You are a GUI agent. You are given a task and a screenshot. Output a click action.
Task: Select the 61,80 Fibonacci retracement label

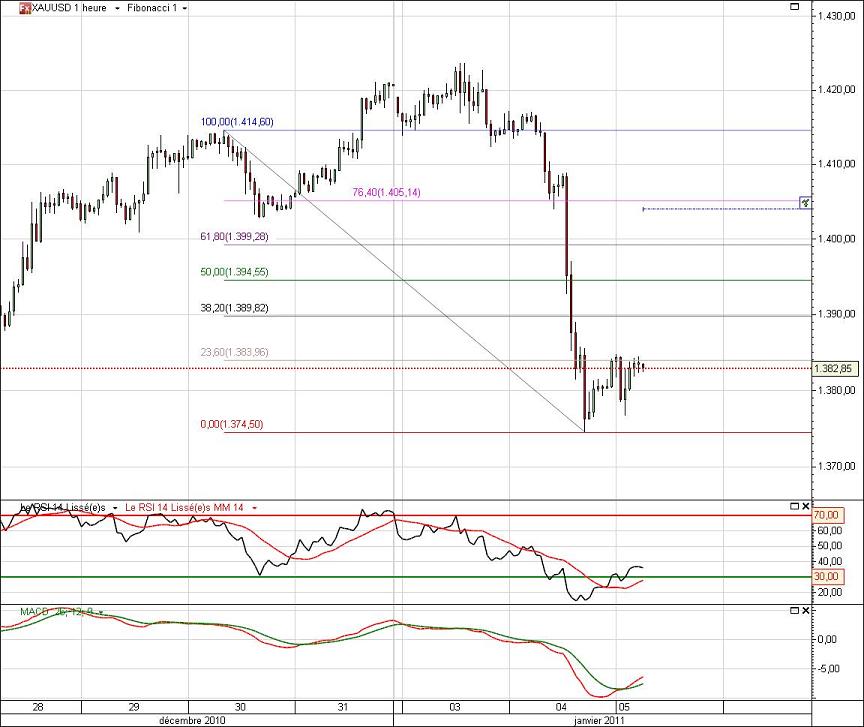tap(234, 237)
